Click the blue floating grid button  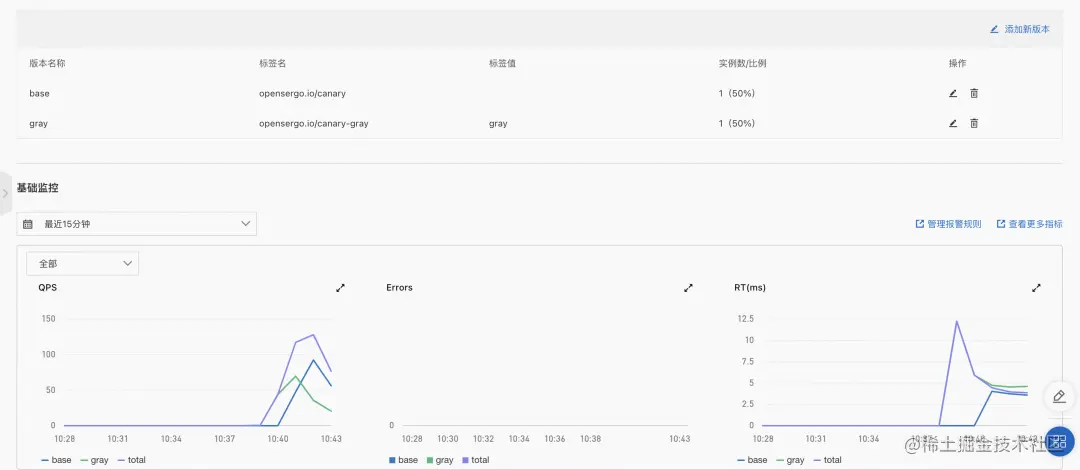click(1060, 442)
